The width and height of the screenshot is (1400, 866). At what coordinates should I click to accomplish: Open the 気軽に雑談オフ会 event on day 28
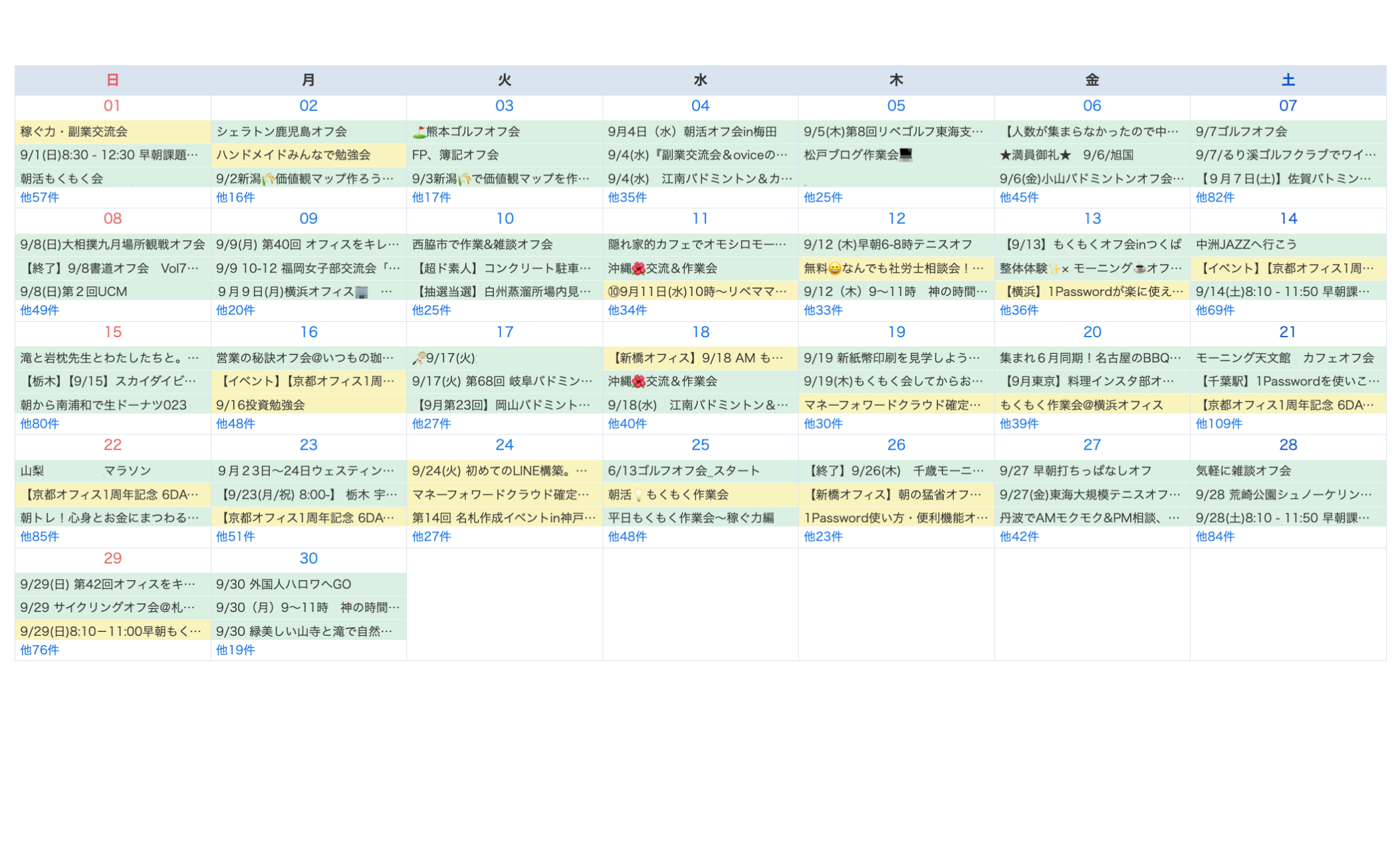coord(1242,471)
